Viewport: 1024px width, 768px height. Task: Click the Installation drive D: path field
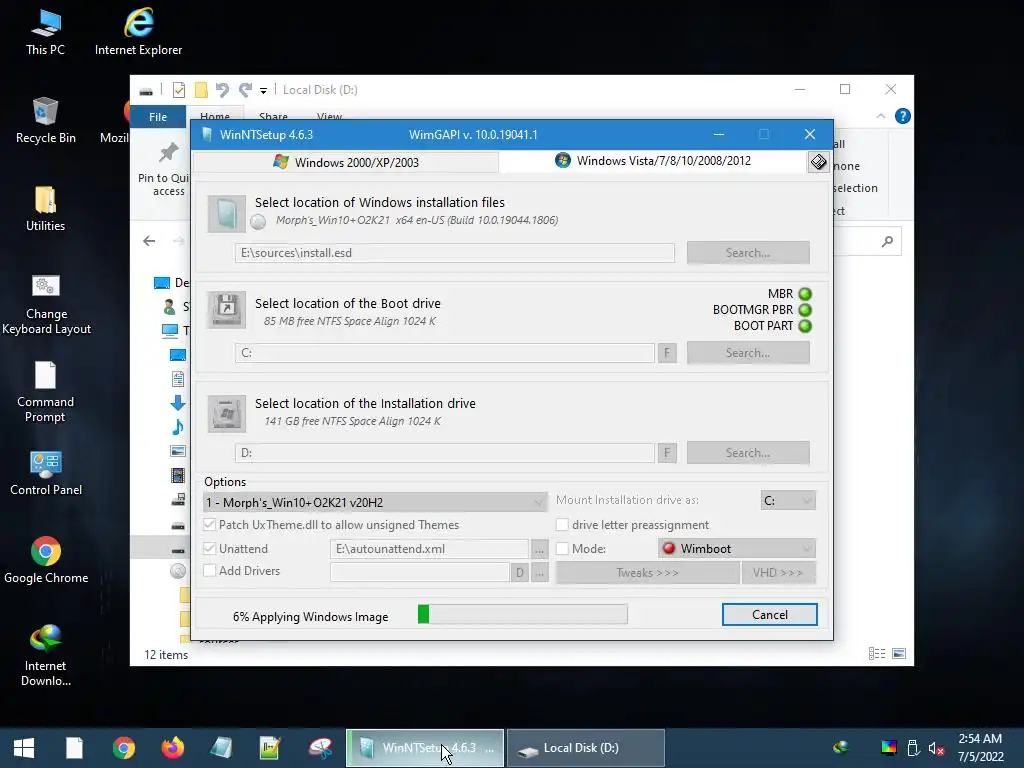pos(445,453)
